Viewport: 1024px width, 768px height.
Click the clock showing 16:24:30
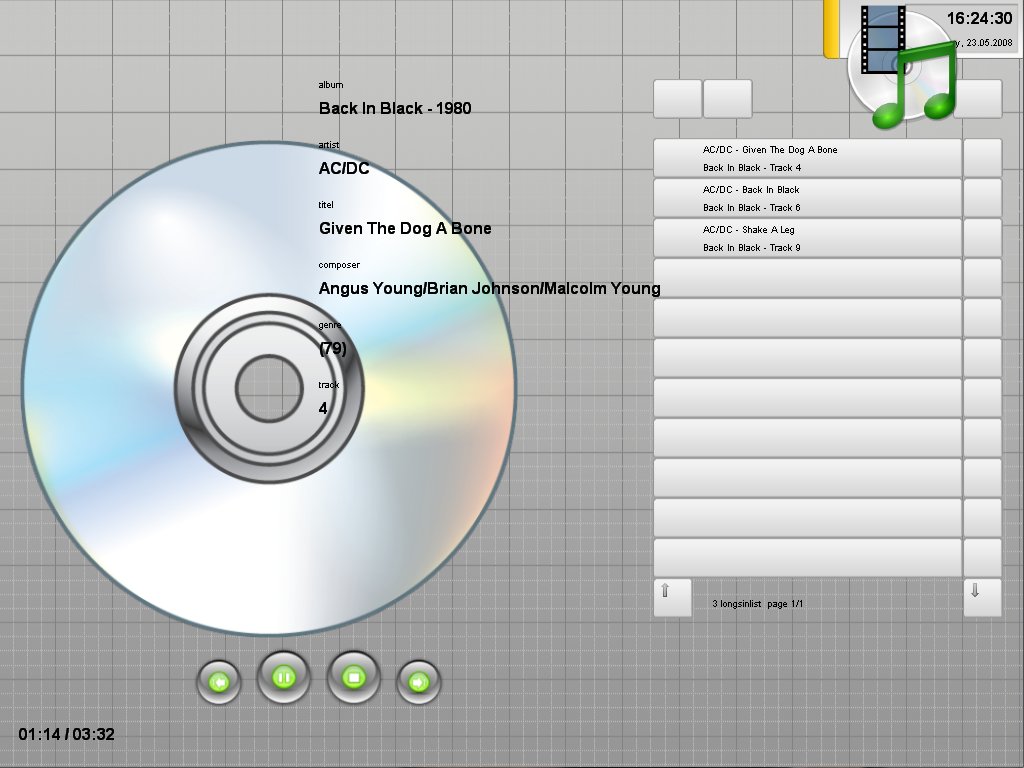coord(979,18)
